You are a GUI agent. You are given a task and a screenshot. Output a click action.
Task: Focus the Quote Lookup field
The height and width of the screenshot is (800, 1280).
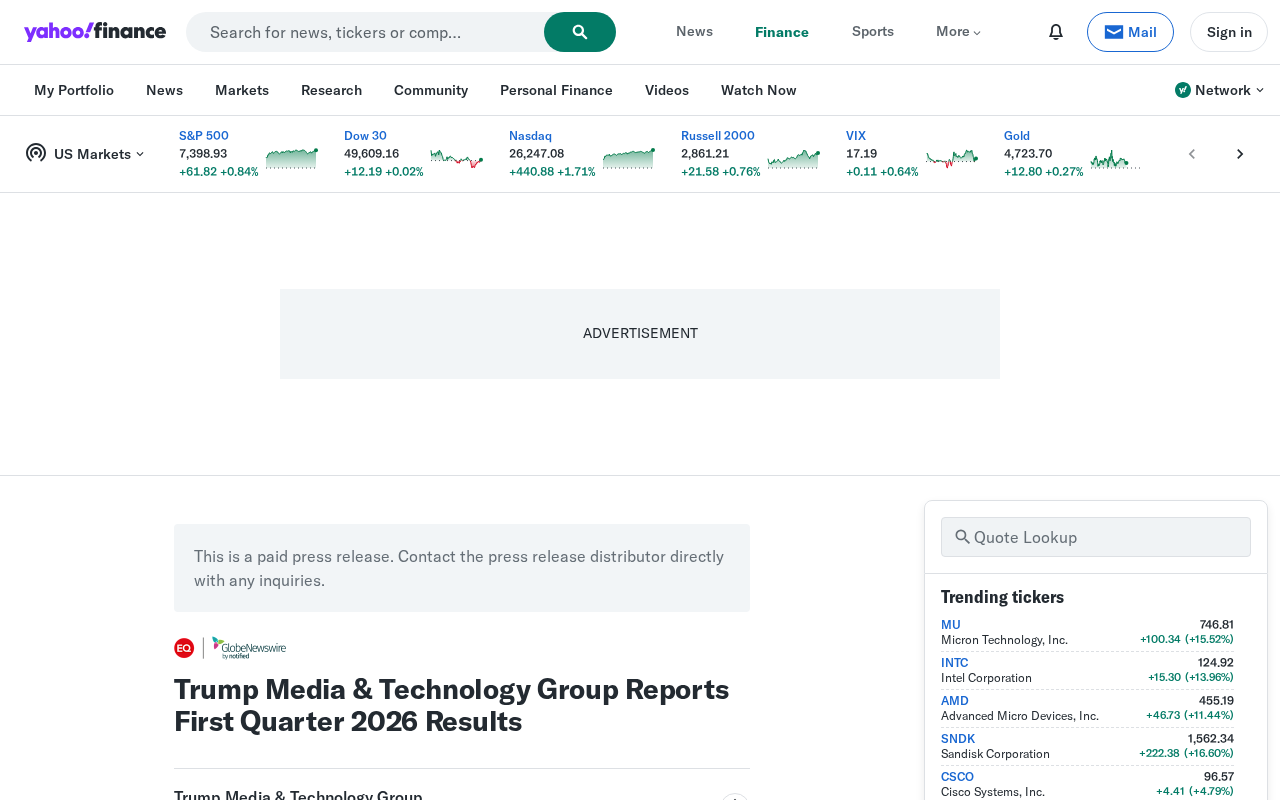(x=1096, y=537)
